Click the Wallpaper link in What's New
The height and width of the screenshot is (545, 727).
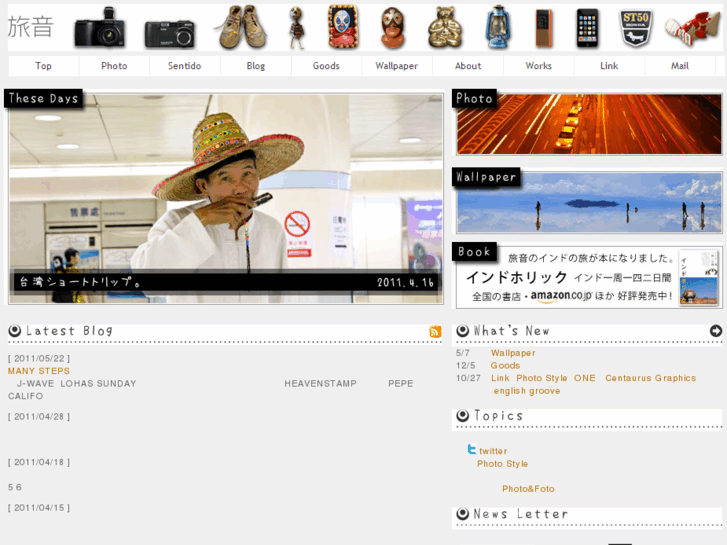513,353
